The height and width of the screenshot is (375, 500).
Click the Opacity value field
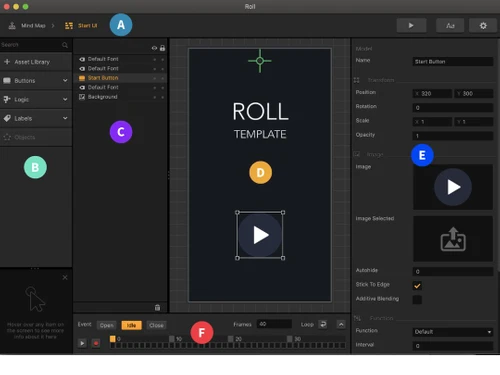pyautogui.click(x=453, y=136)
